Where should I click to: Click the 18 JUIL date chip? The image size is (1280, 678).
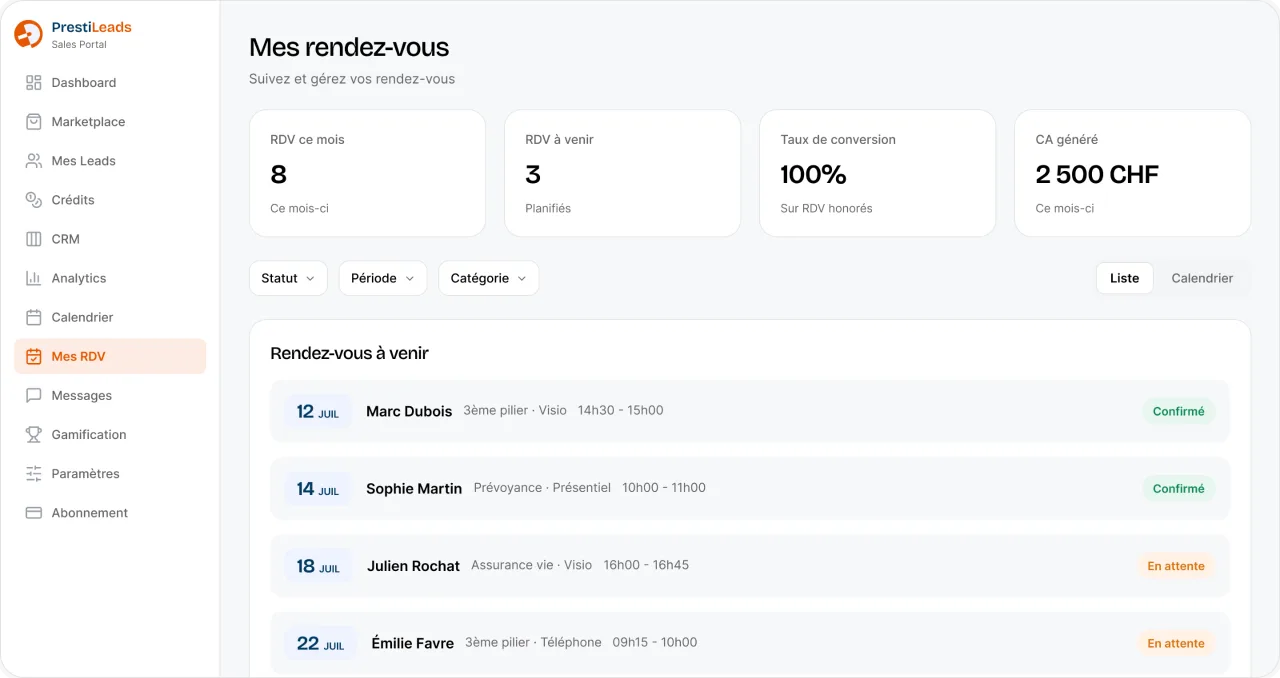pyautogui.click(x=318, y=566)
